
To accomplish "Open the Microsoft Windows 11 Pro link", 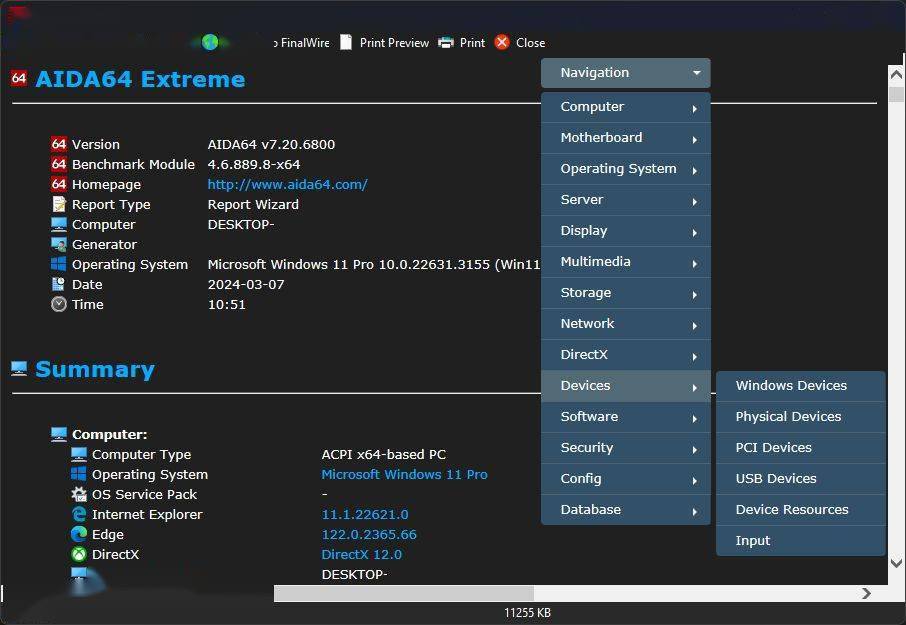I will coord(404,474).
